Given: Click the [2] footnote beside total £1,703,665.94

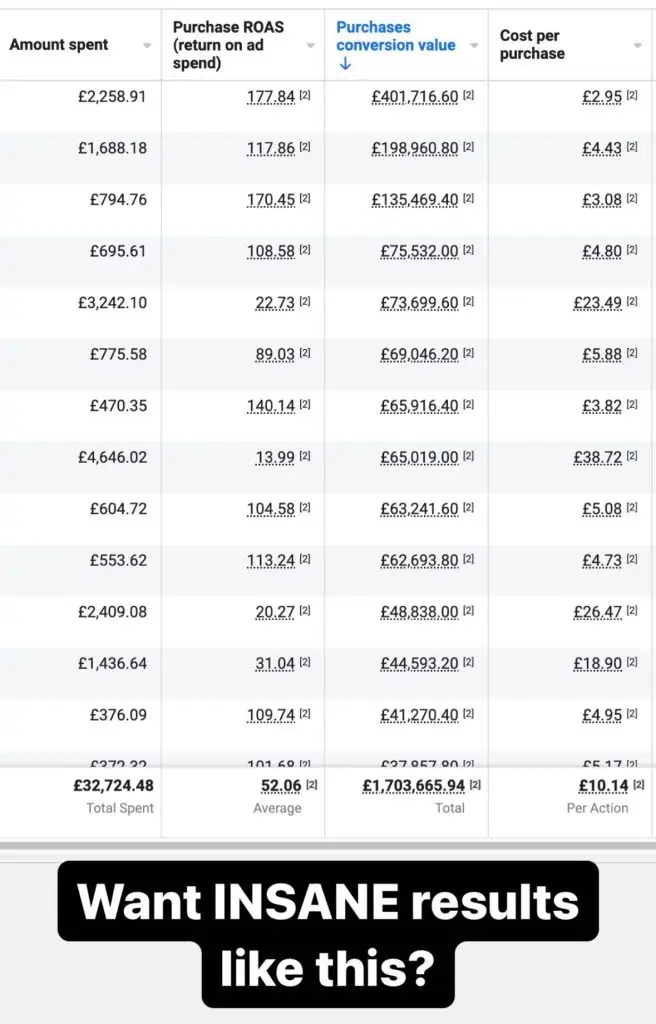Looking at the screenshot, I should tap(475, 784).
